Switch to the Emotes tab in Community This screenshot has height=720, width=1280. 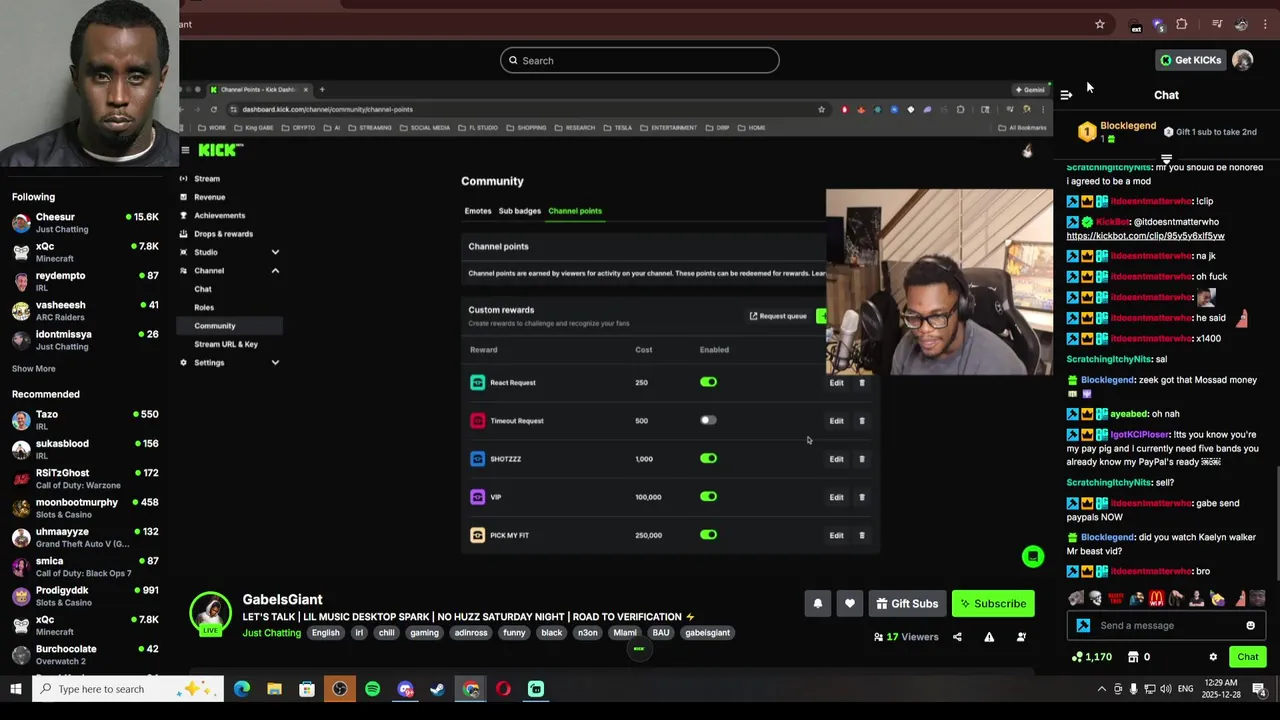click(478, 211)
